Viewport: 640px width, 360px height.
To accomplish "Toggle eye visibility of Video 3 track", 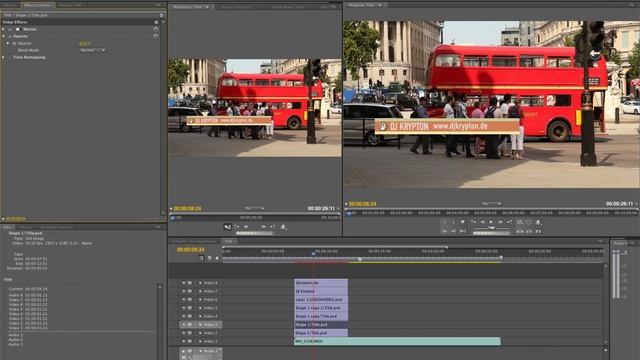I will pos(184,324).
